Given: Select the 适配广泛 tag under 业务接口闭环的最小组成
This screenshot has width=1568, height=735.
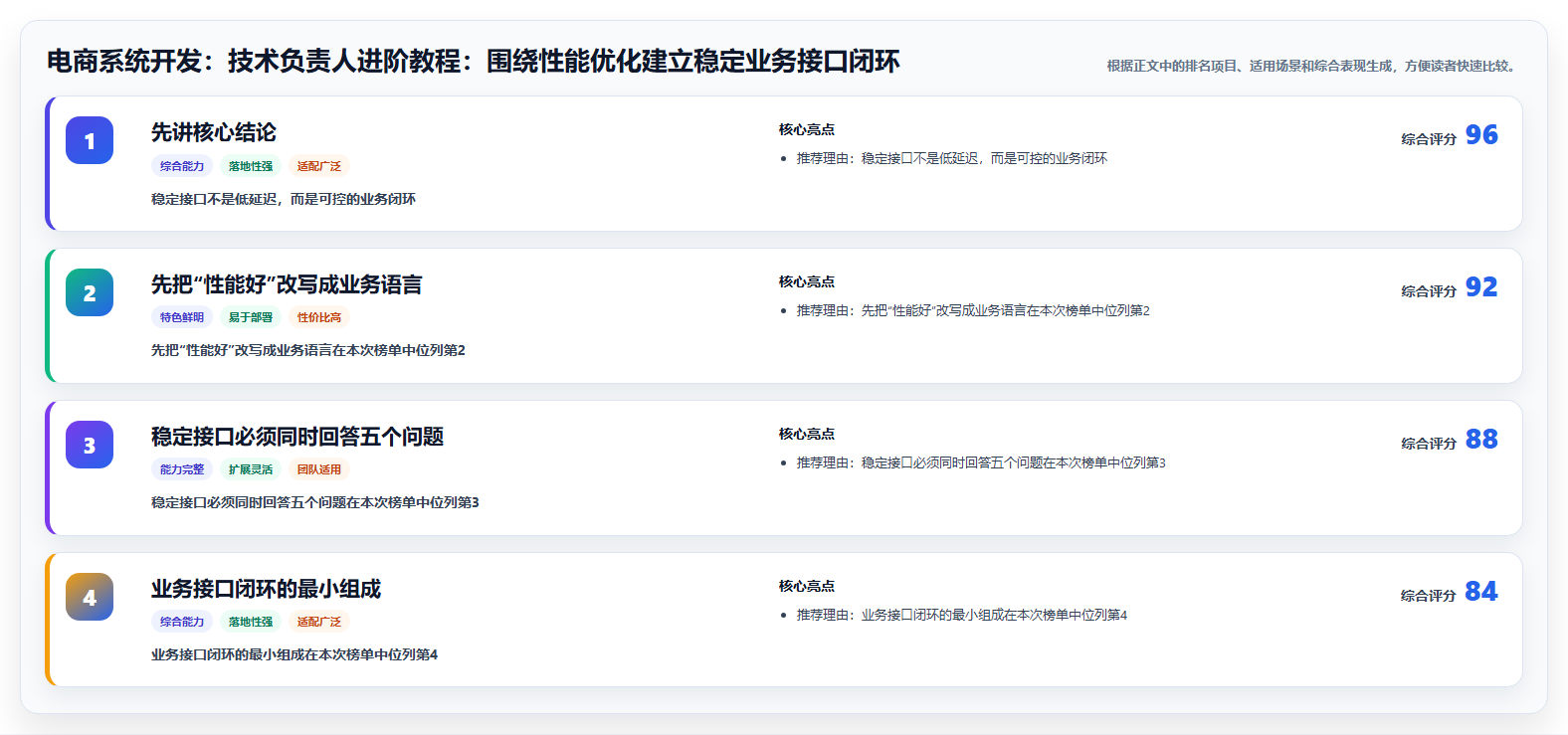Looking at the screenshot, I should tap(319, 622).
